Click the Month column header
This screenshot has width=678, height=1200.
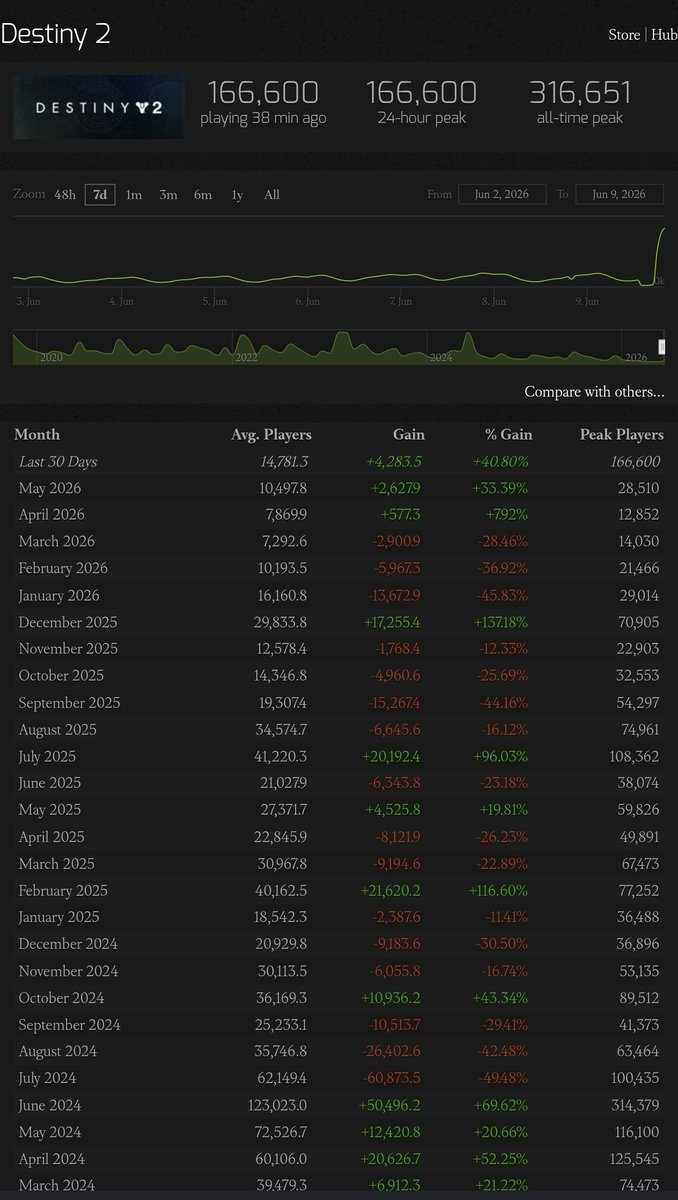(x=37, y=435)
